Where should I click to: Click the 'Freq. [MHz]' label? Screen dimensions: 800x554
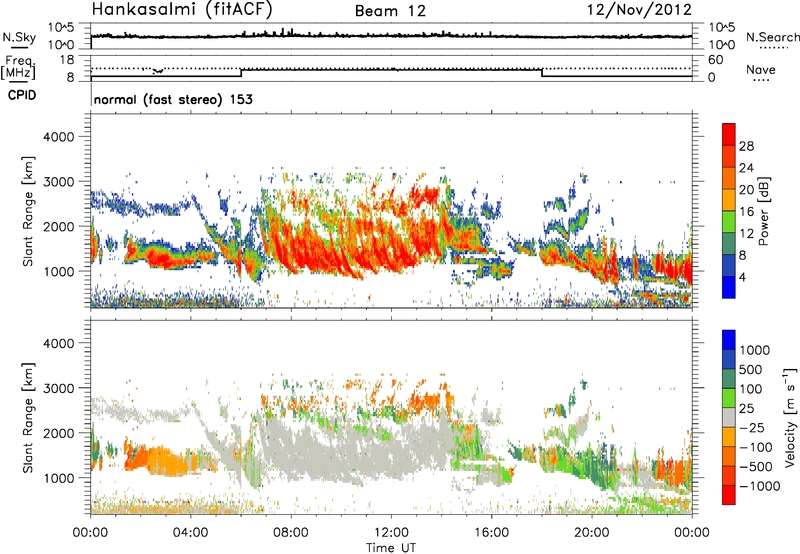(x=19, y=68)
